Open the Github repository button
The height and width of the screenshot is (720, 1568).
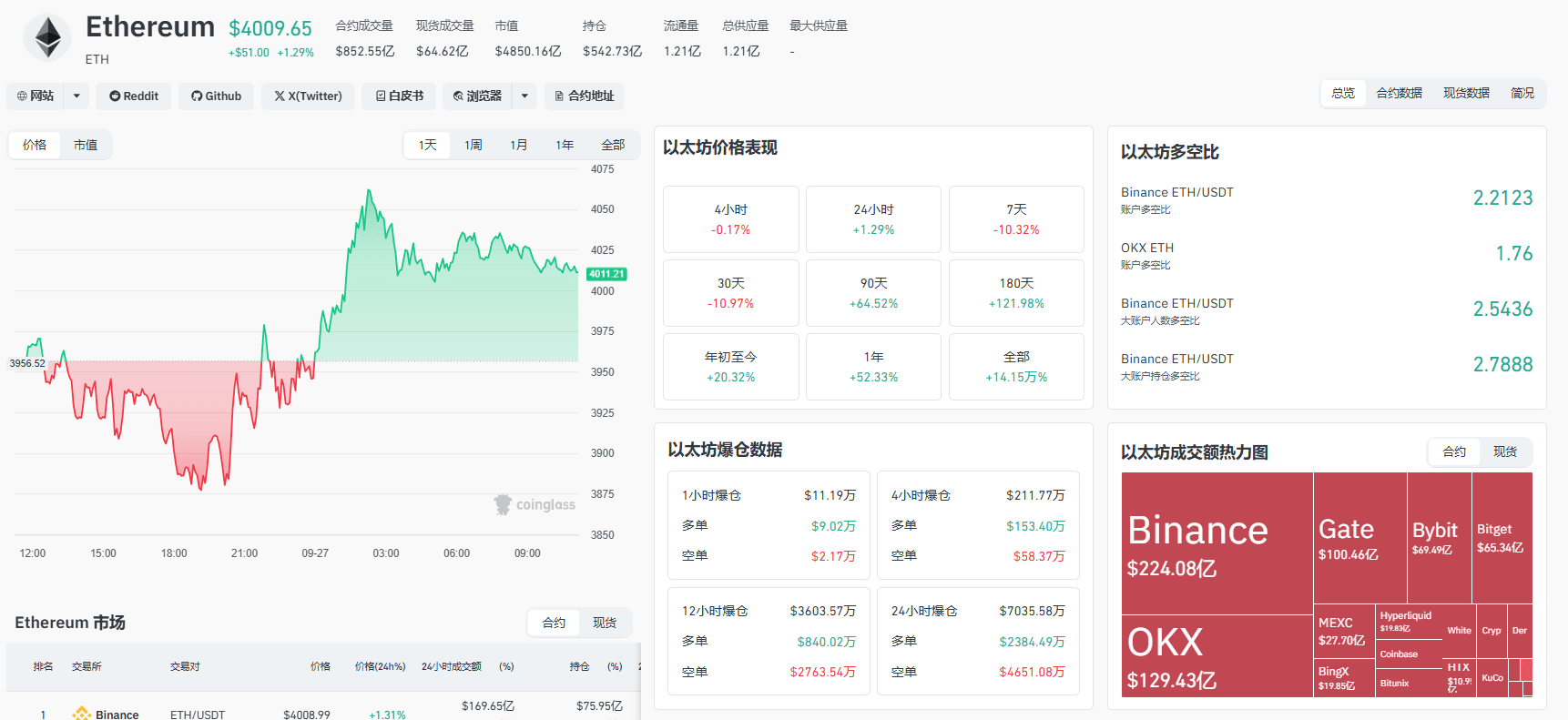pyautogui.click(x=216, y=96)
